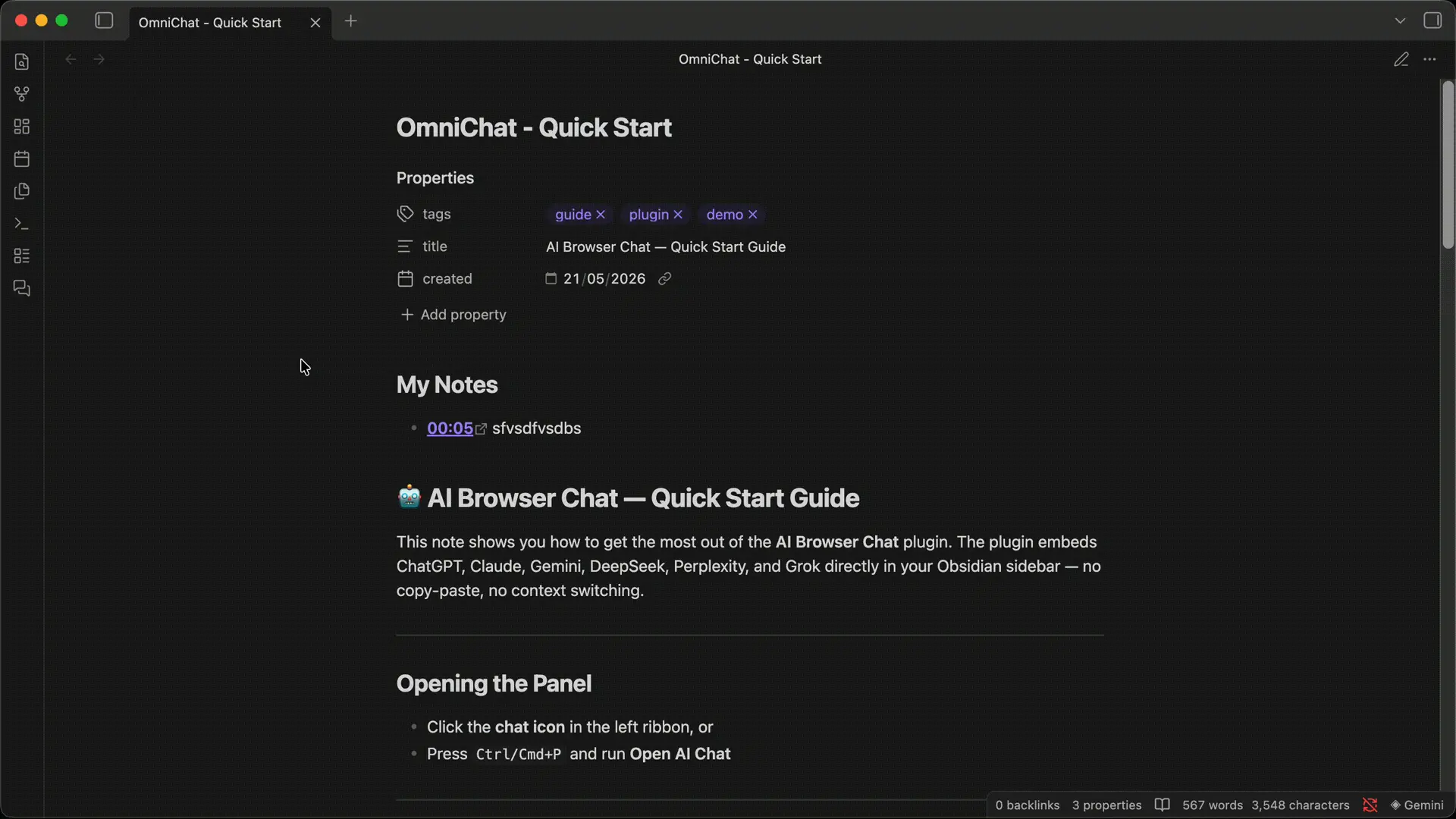Click the note title in header bar
Image resolution: width=1456 pixels, height=819 pixels.
(750, 59)
